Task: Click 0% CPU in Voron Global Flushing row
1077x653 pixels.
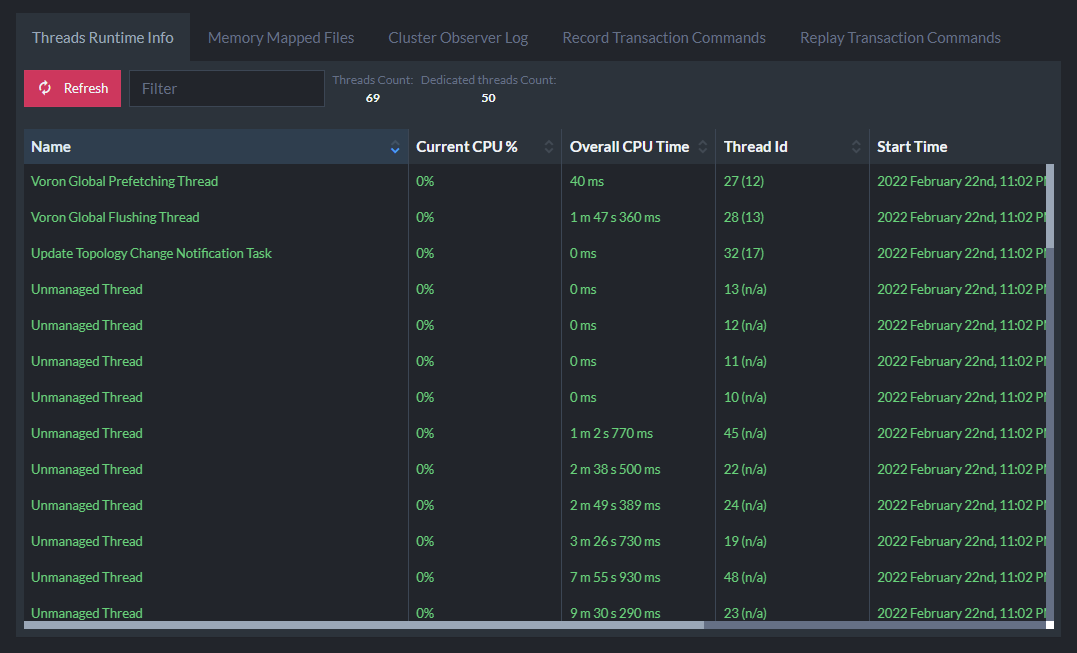Action: pyautogui.click(x=425, y=218)
